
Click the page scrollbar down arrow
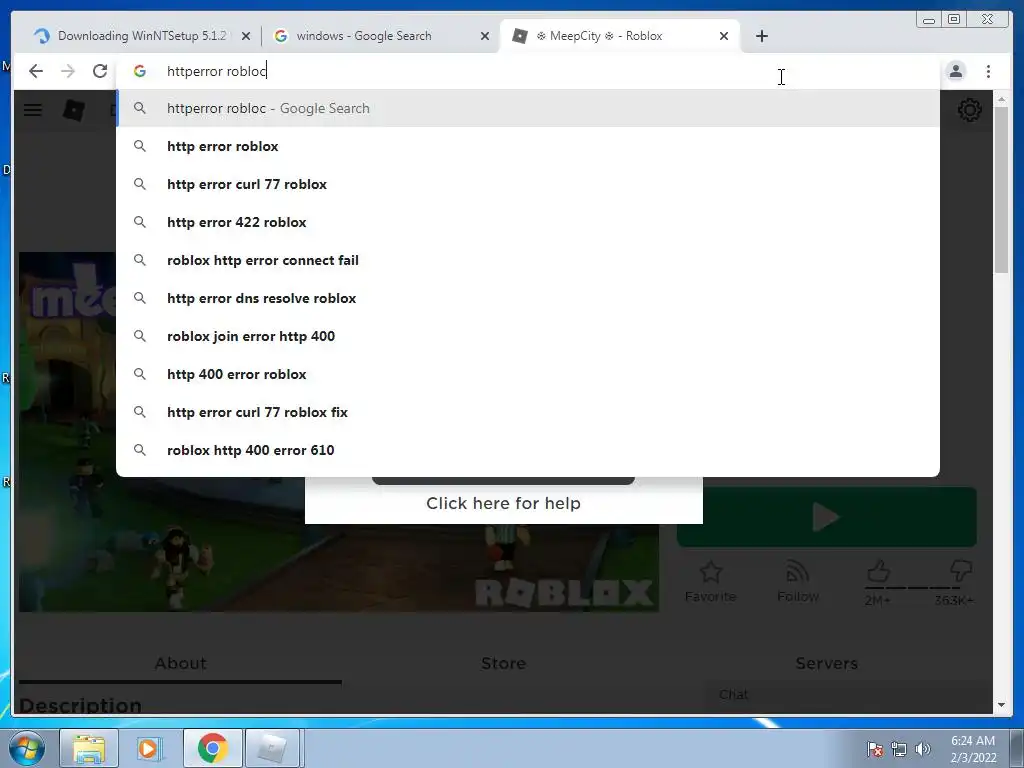click(1001, 705)
